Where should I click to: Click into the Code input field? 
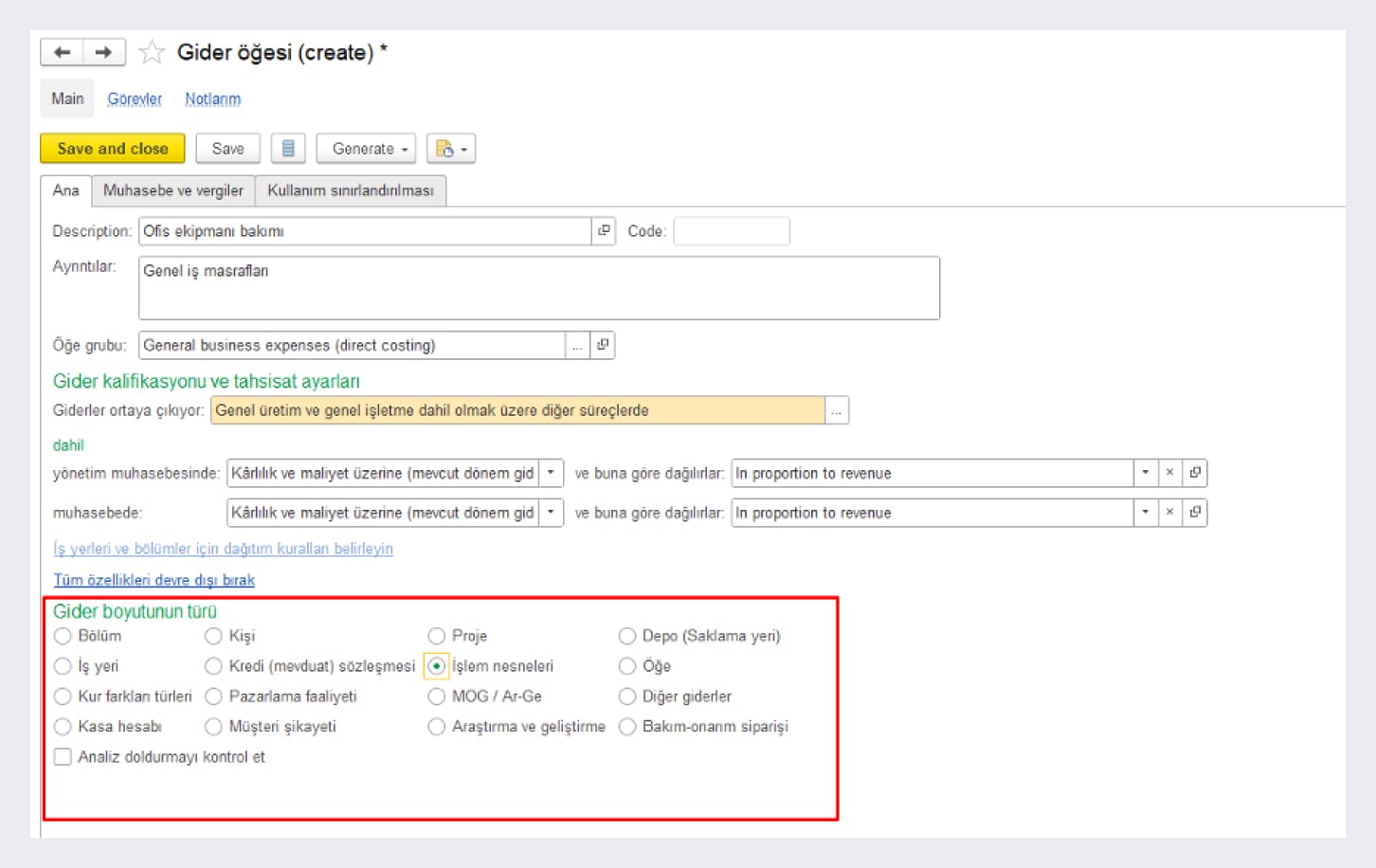tap(731, 231)
